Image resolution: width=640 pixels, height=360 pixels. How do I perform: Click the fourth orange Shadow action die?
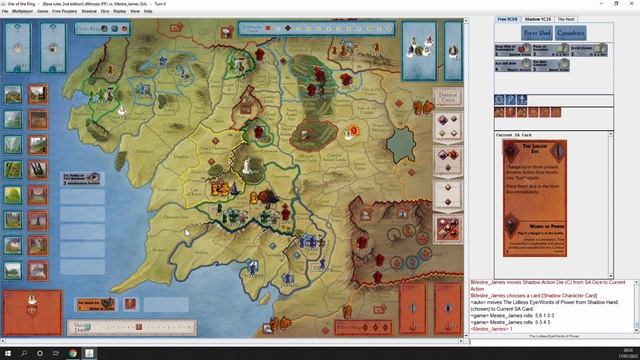point(533,112)
